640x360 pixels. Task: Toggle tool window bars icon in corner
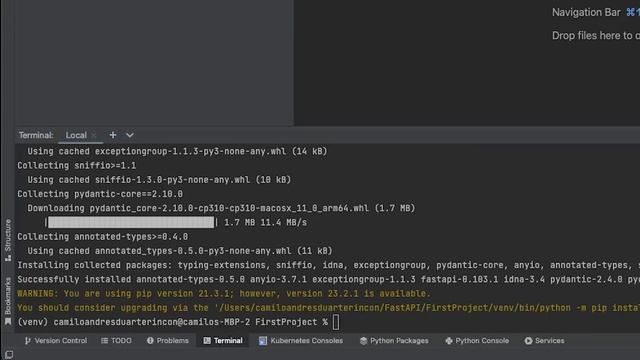click(x=9, y=354)
